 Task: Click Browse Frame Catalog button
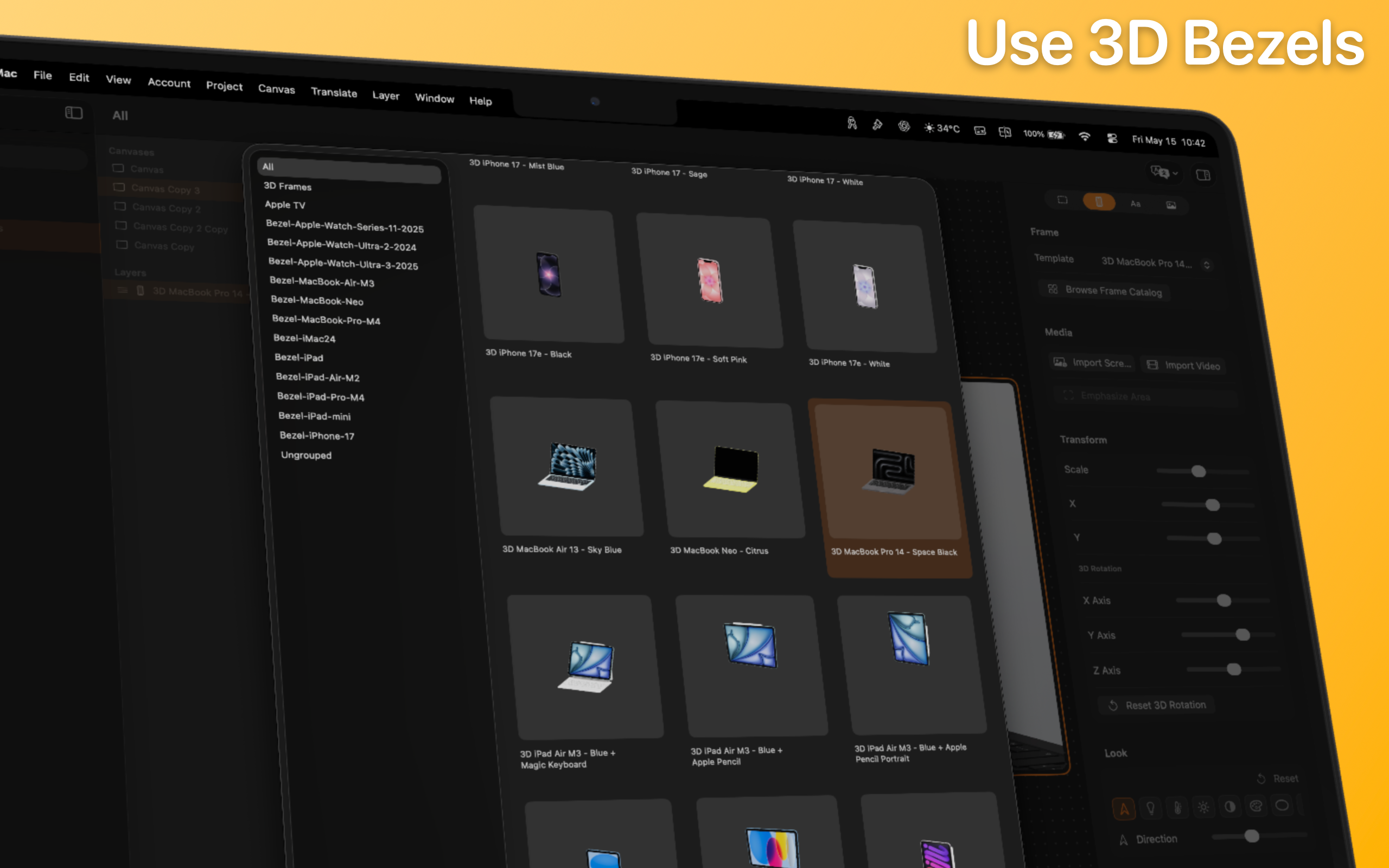(1105, 290)
